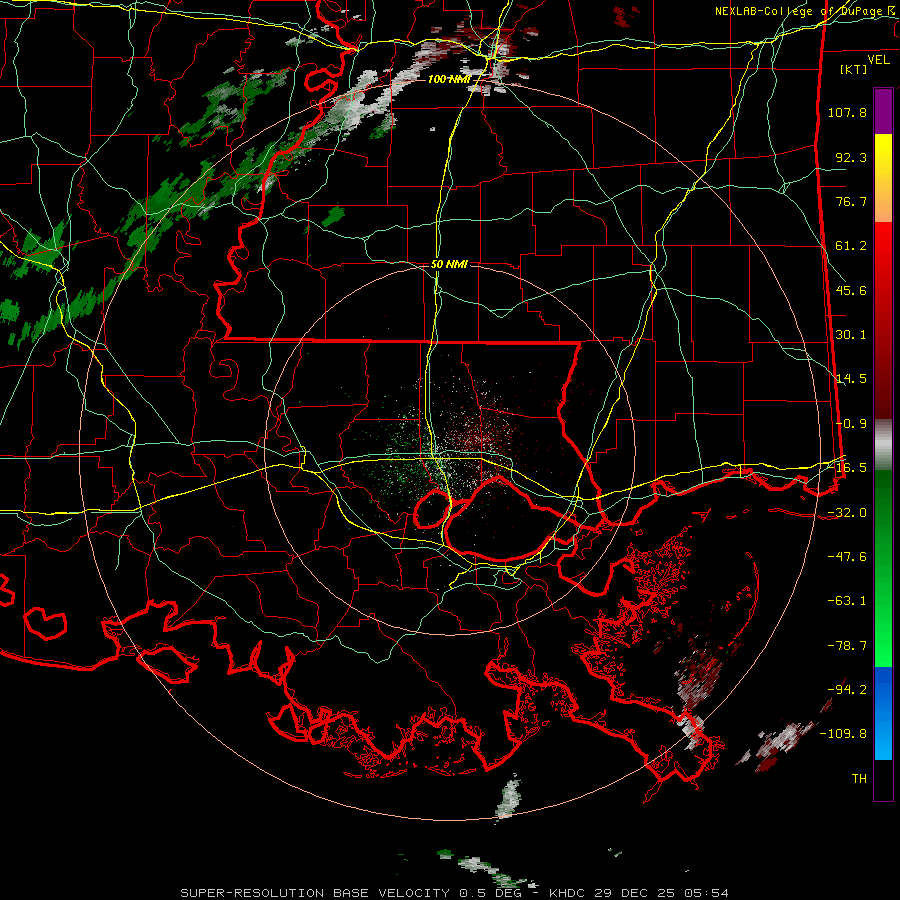Click the VEL legend title
900x900 pixels.
click(x=878, y=60)
